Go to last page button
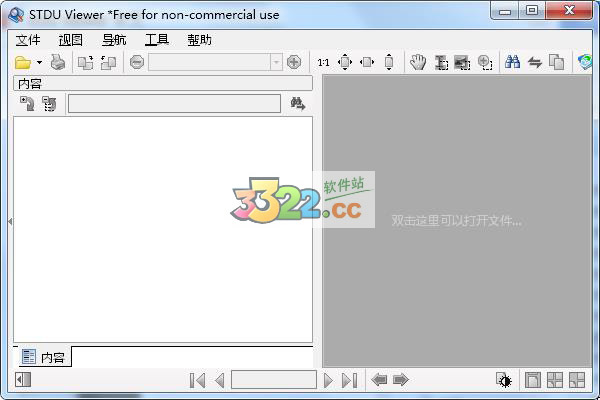600x400 pixels. click(349, 380)
